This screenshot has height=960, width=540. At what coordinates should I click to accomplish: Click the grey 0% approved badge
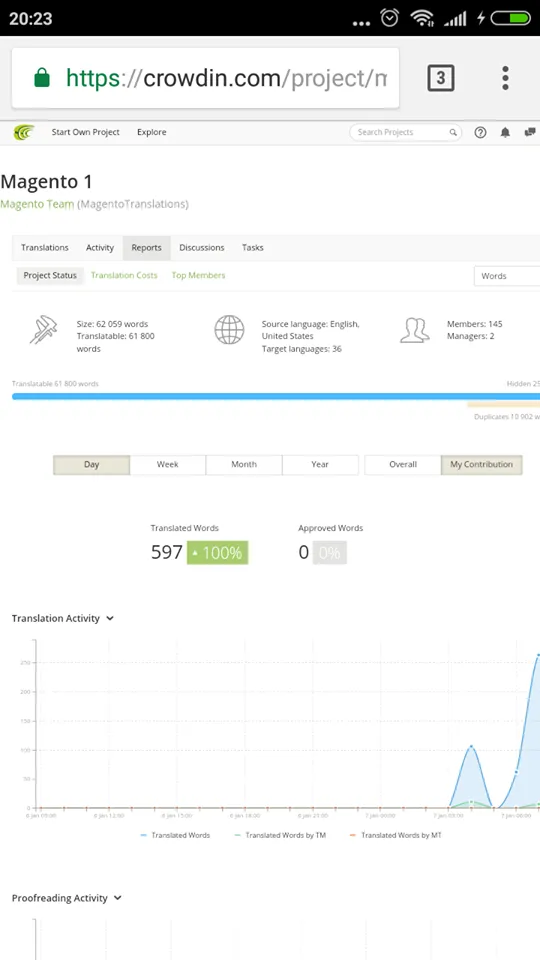(x=329, y=553)
